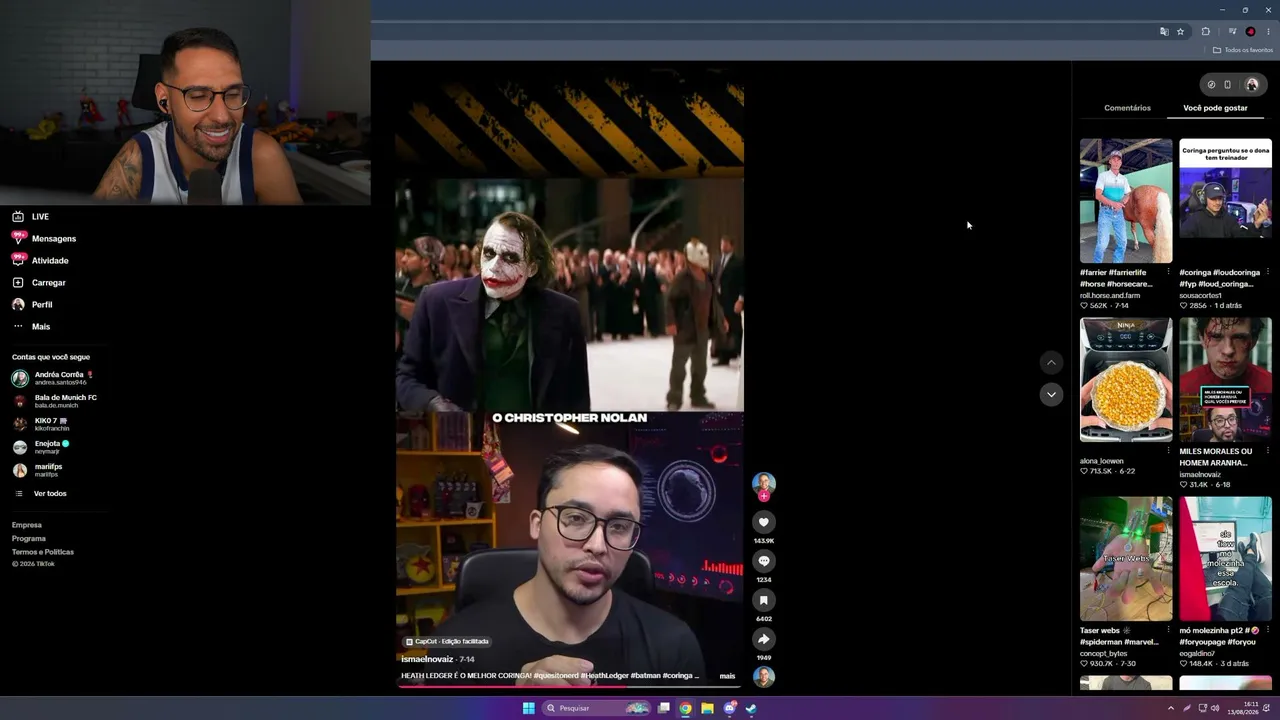Seek in the video progress bar

click(568, 687)
